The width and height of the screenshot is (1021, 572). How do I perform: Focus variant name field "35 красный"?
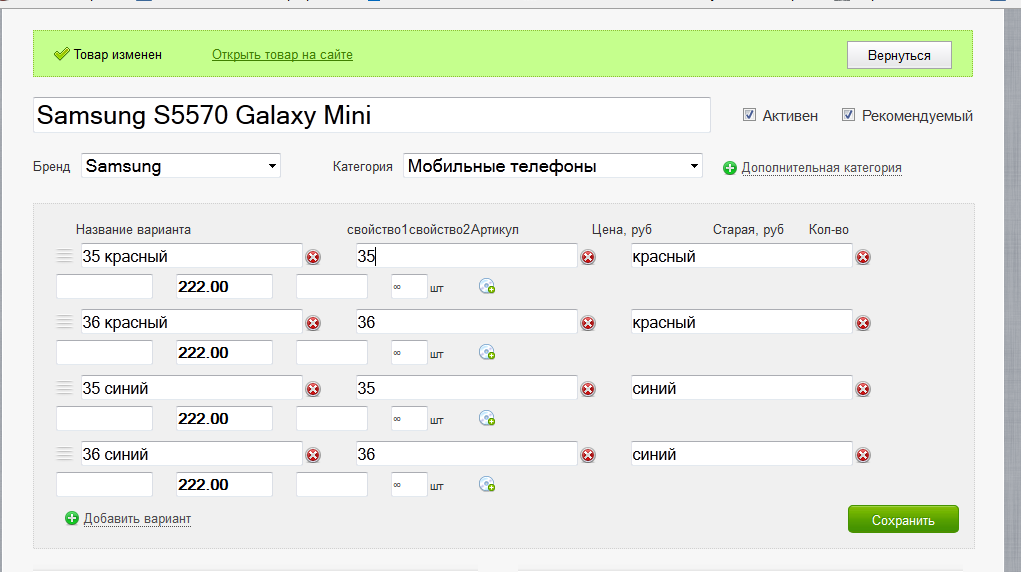pos(192,256)
